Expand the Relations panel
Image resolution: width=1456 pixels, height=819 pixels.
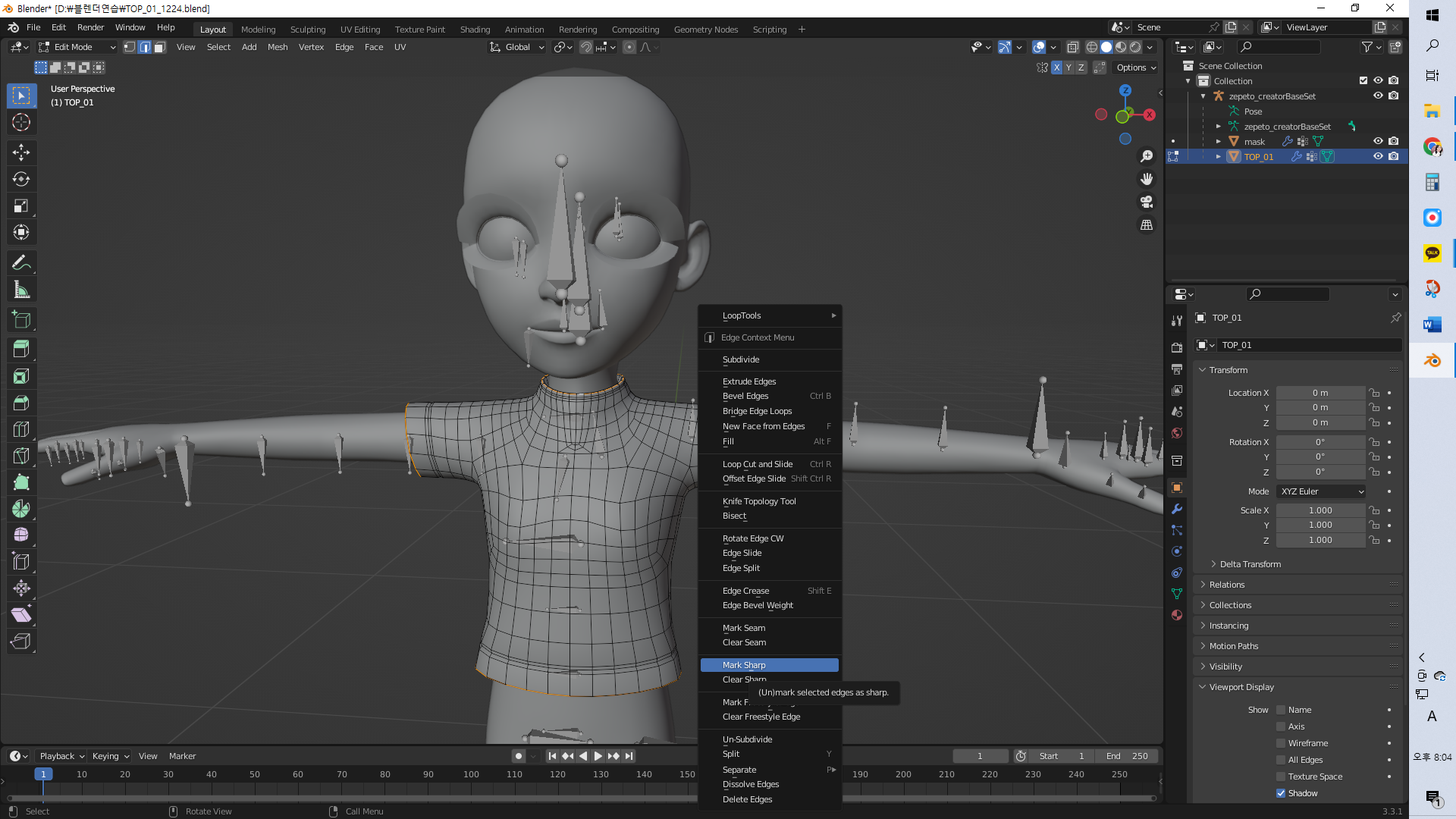click(1227, 585)
